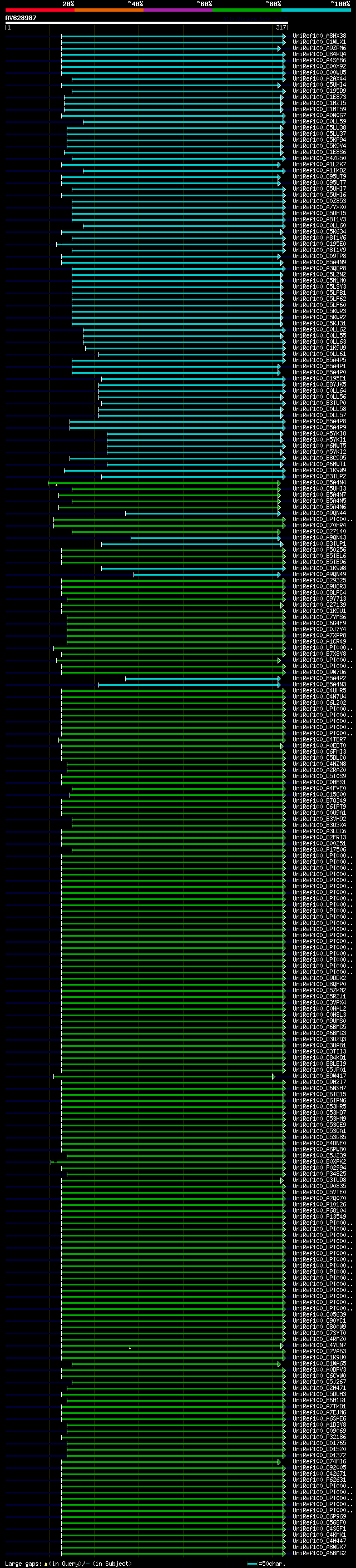
Task: Select the UniRef100_B8YJK5 entry
Action: (319, 385)
